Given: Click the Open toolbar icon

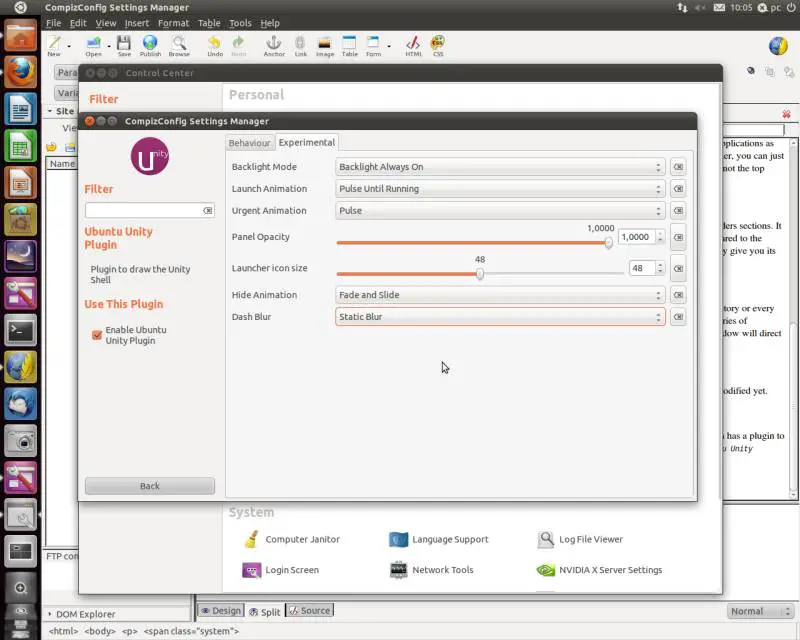Looking at the screenshot, I should tap(93, 45).
